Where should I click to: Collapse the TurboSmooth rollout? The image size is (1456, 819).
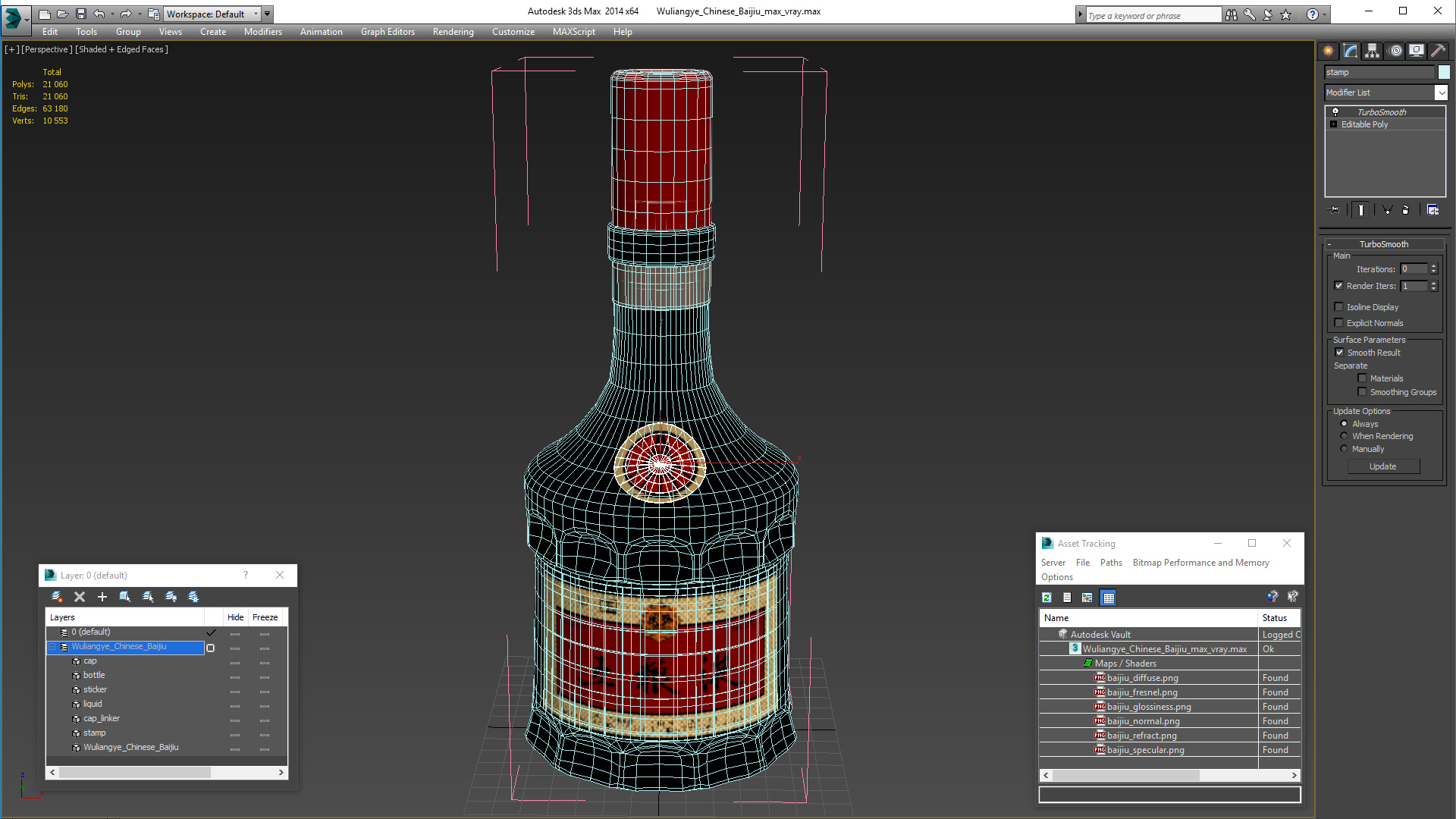(x=1329, y=244)
